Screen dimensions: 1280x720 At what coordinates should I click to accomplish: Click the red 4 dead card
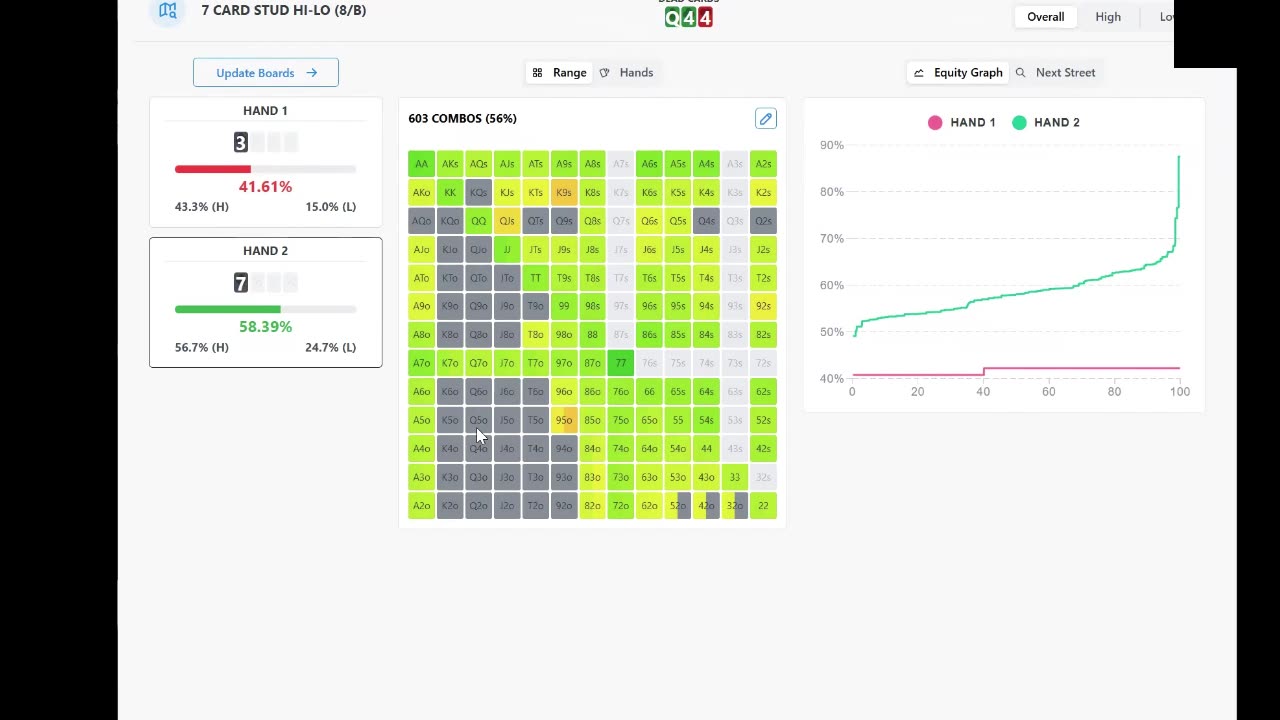click(x=705, y=18)
